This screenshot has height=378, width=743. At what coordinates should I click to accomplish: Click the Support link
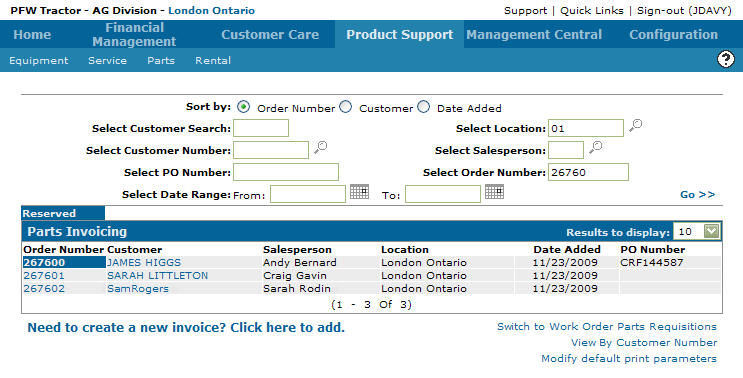tap(525, 10)
